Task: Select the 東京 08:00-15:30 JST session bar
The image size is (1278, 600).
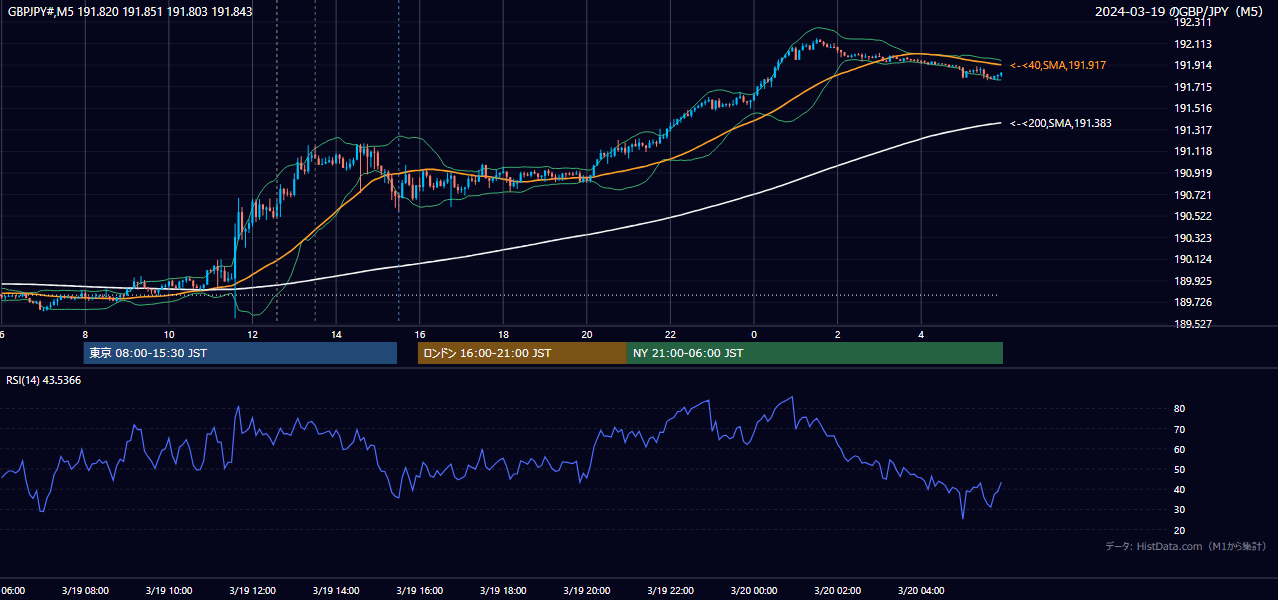Action: pyautogui.click(x=240, y=353)
